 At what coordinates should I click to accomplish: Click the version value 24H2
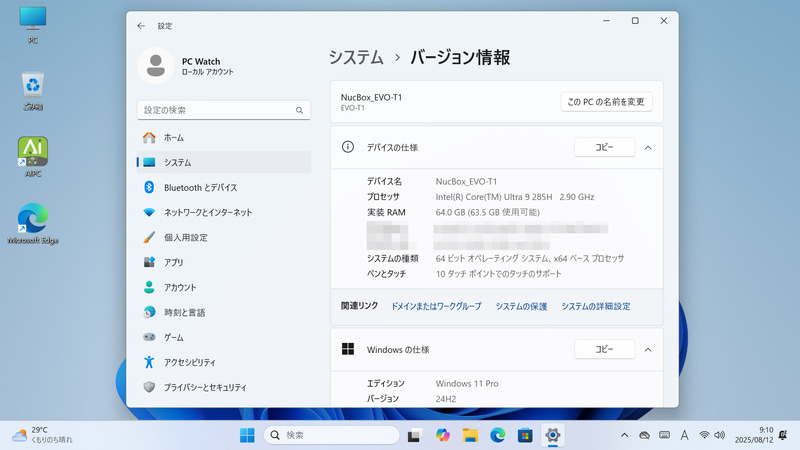pos(445,398)
